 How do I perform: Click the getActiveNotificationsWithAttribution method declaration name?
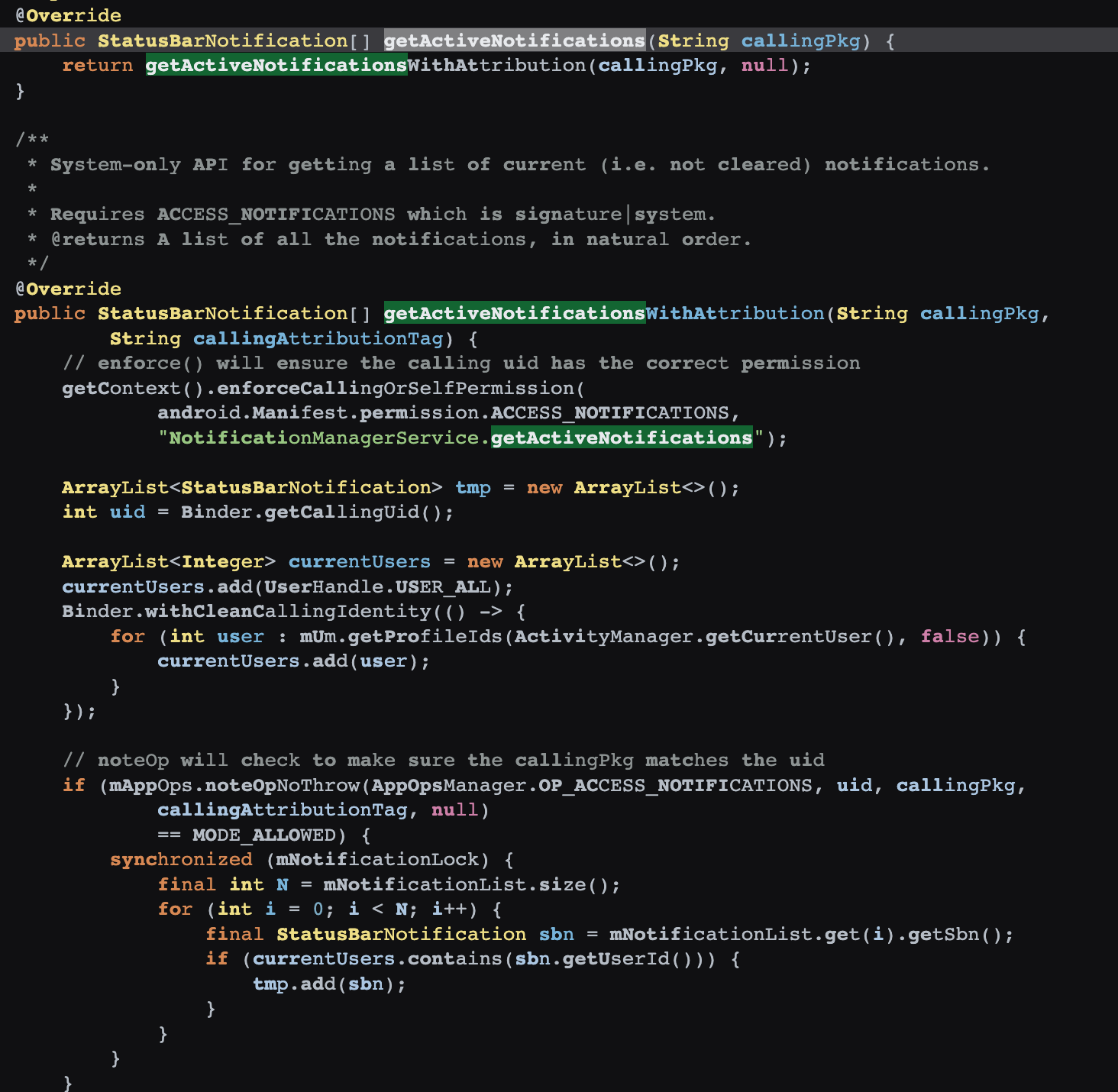[x=604, y=314]
